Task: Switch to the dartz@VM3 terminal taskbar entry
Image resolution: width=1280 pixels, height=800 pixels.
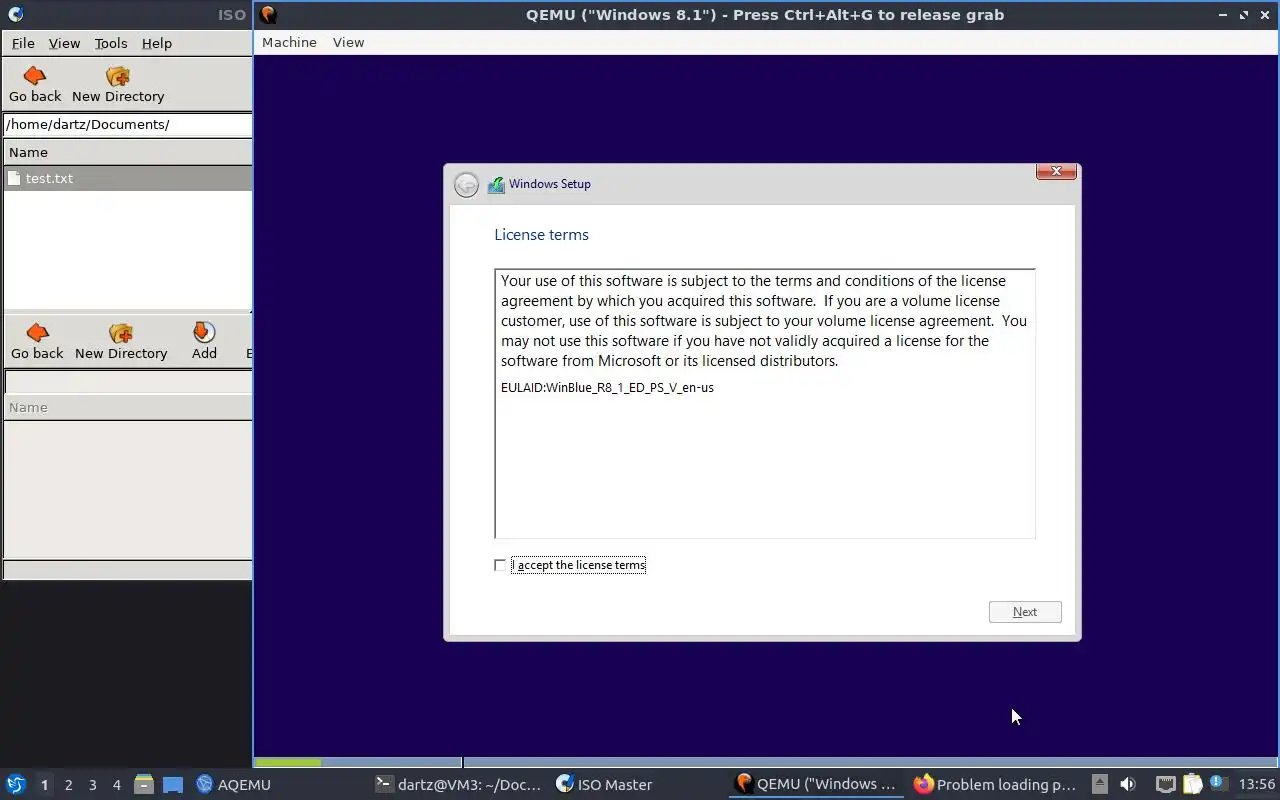Action: 458,784
